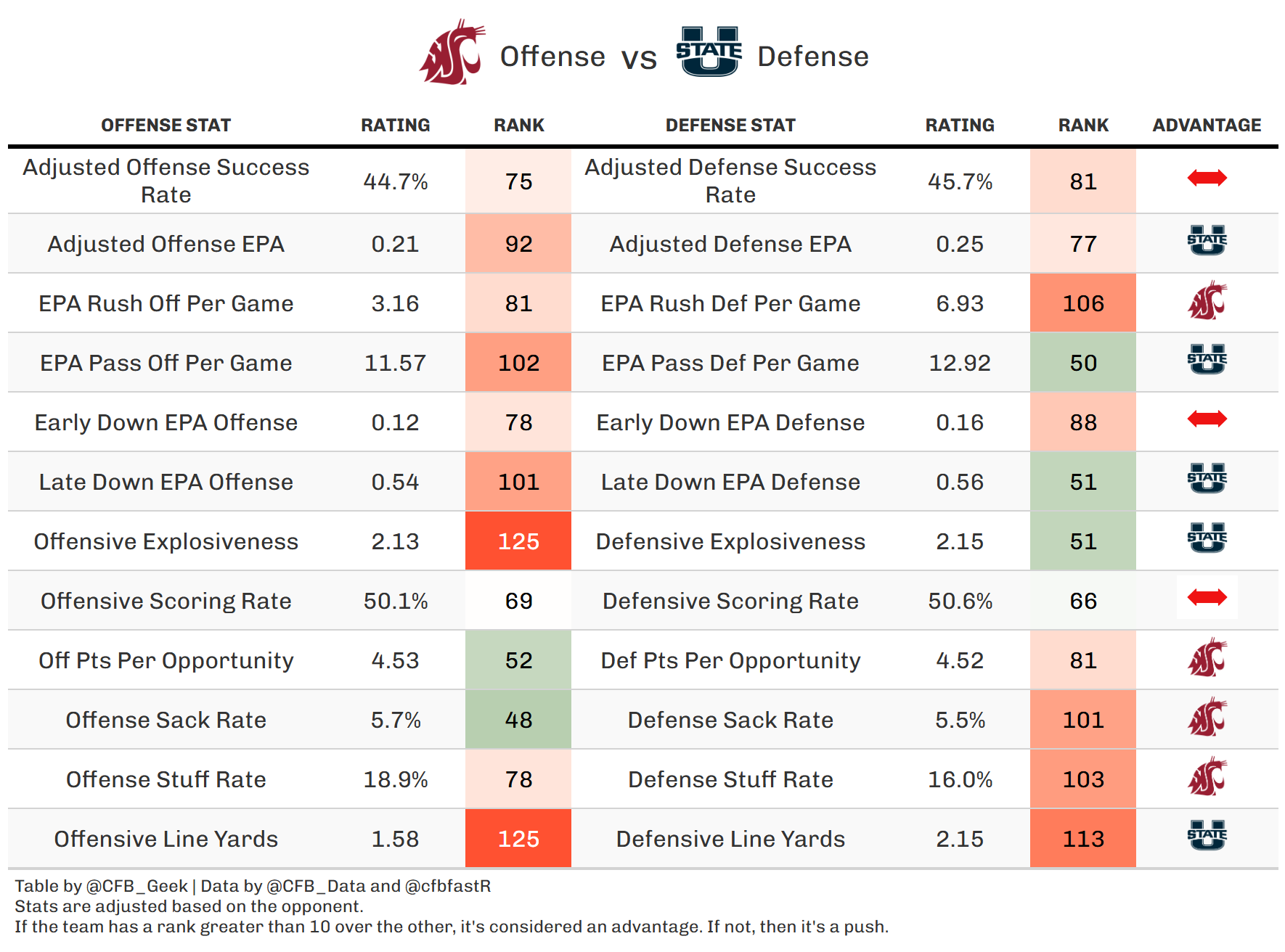Click the Offensive Line Yards stat label
Image resolution: width=1285 pixels, height=952 pixels.
[166, 839]
